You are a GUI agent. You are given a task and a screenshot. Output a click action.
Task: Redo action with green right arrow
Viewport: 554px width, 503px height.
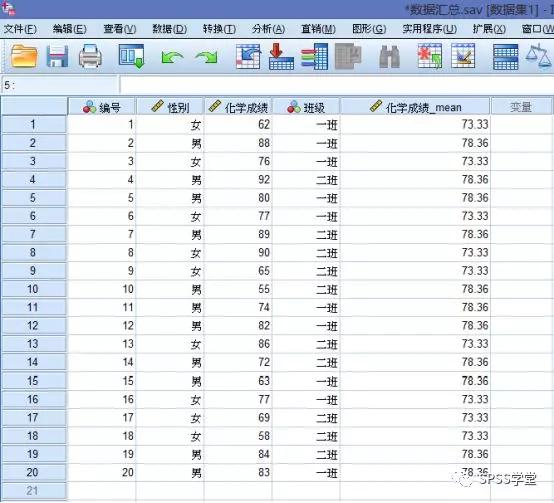point(206,57)
